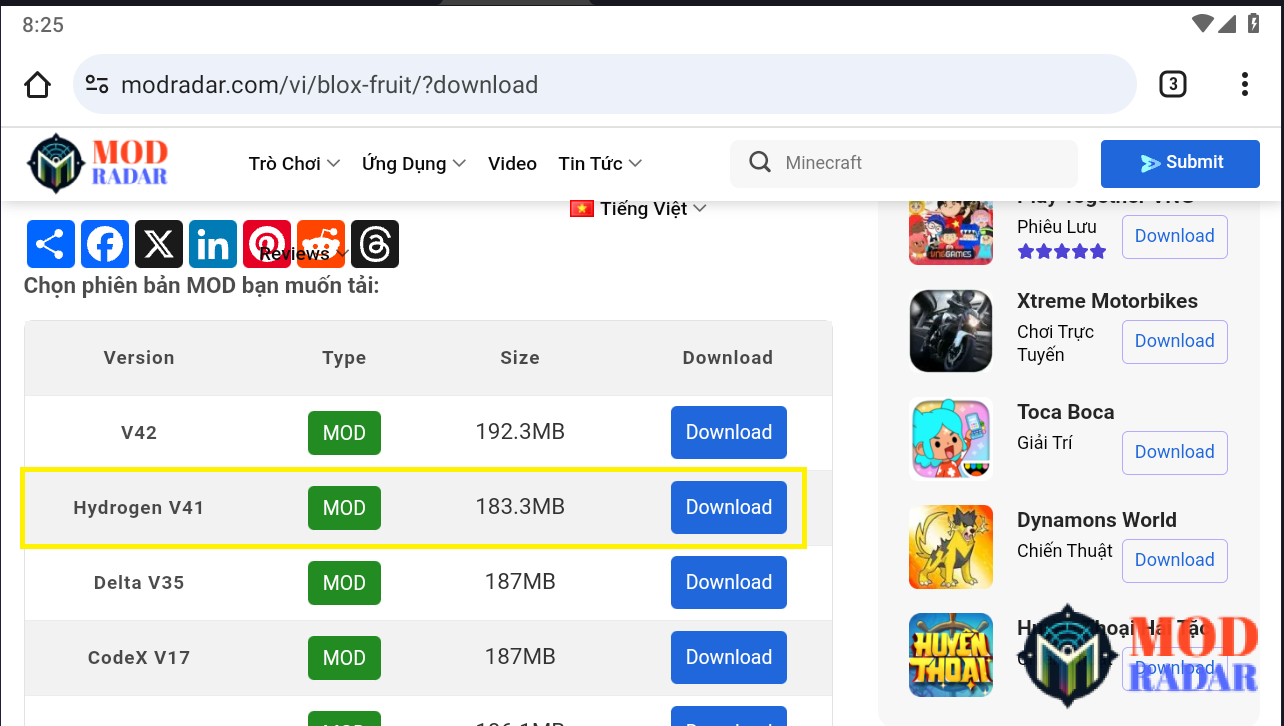Select the Delta V35 version name
1284x726 pixels.
coord(139,583)
